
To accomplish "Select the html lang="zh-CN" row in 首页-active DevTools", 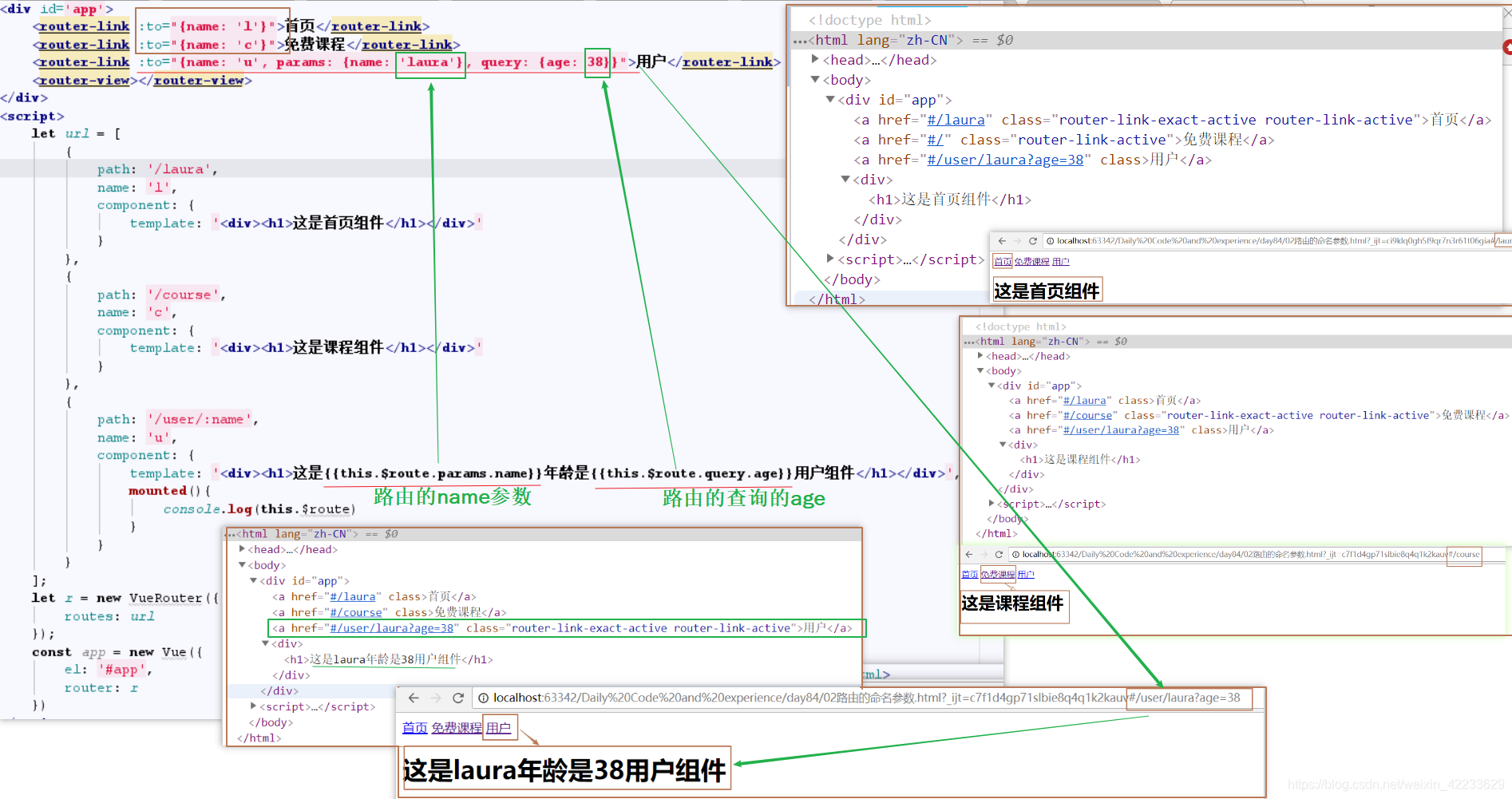I will pyautogui.click(x=1146, y=40).
